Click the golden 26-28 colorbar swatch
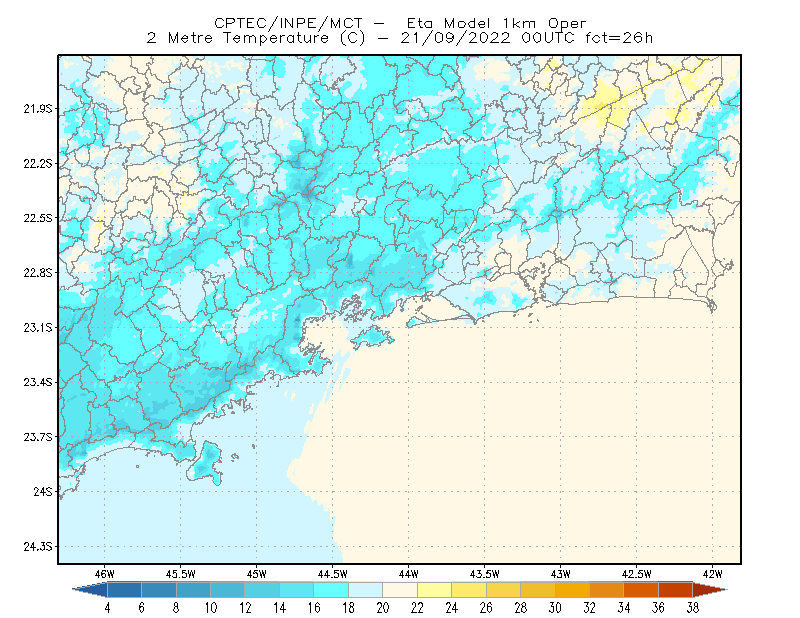 (x=504, y=590)
